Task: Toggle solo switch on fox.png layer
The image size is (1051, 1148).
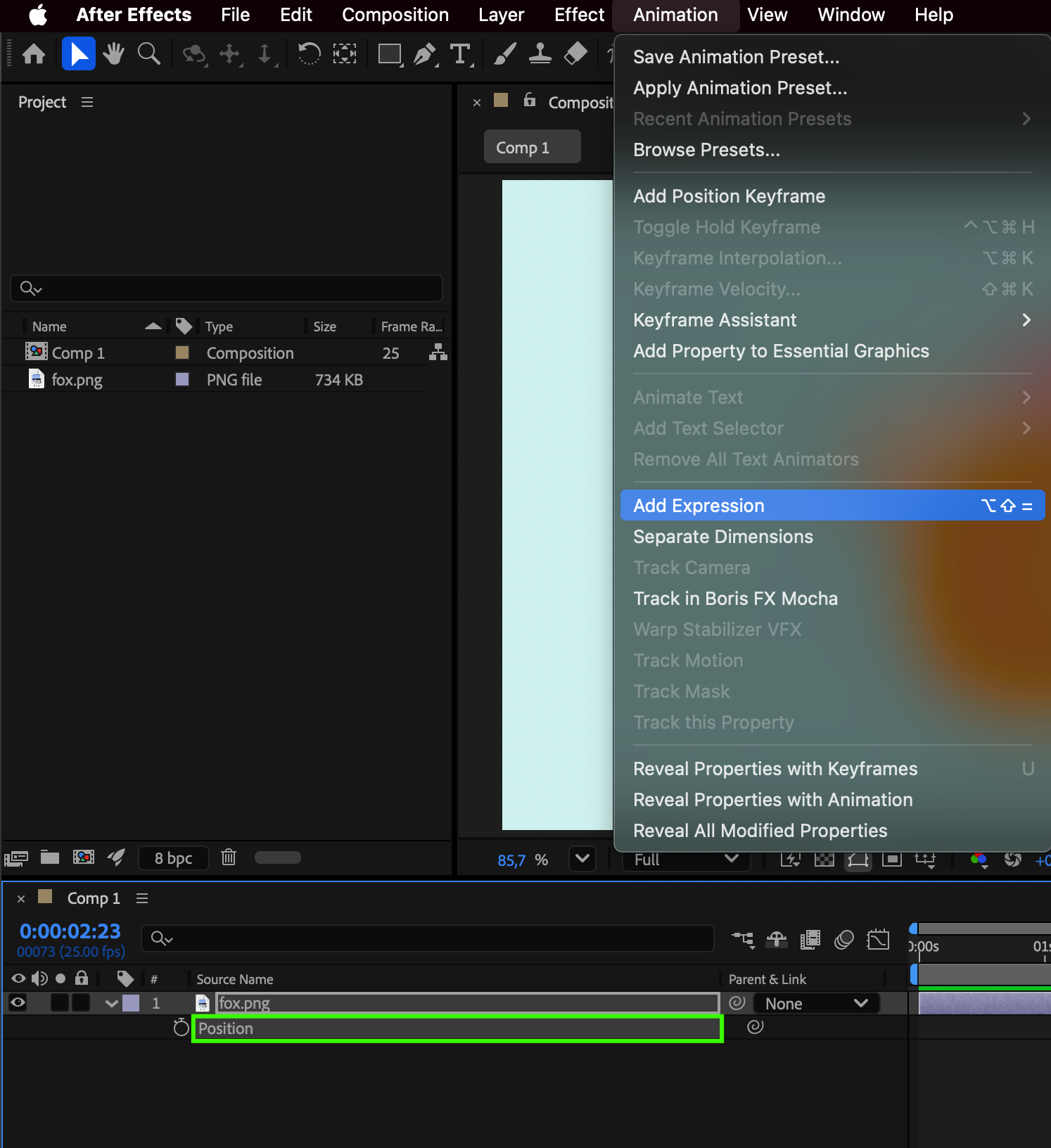Action: point(60,1003)
